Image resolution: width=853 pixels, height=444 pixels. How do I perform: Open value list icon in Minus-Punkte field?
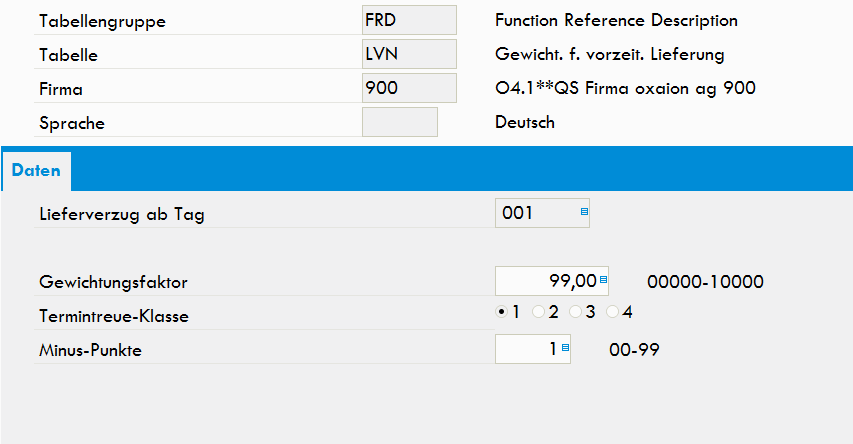[x=565, y=348]
